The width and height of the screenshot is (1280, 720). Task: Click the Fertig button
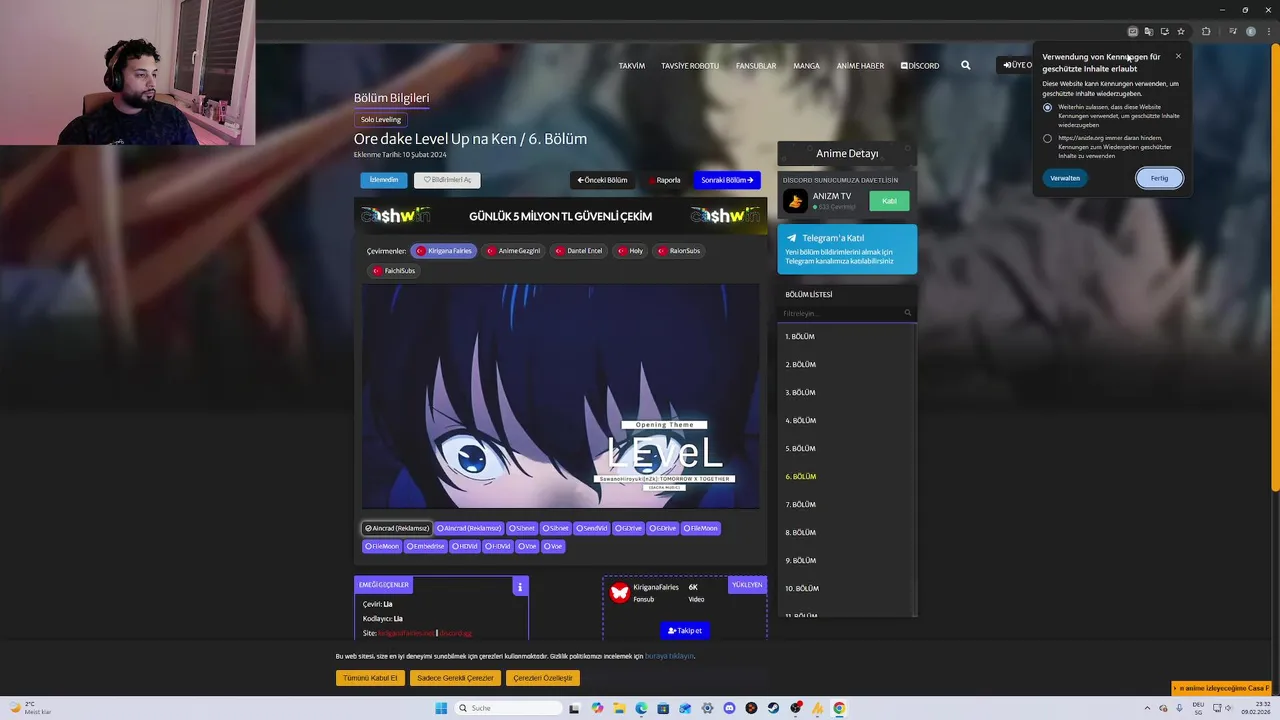pyautogui.click(x=1159, y=178)
